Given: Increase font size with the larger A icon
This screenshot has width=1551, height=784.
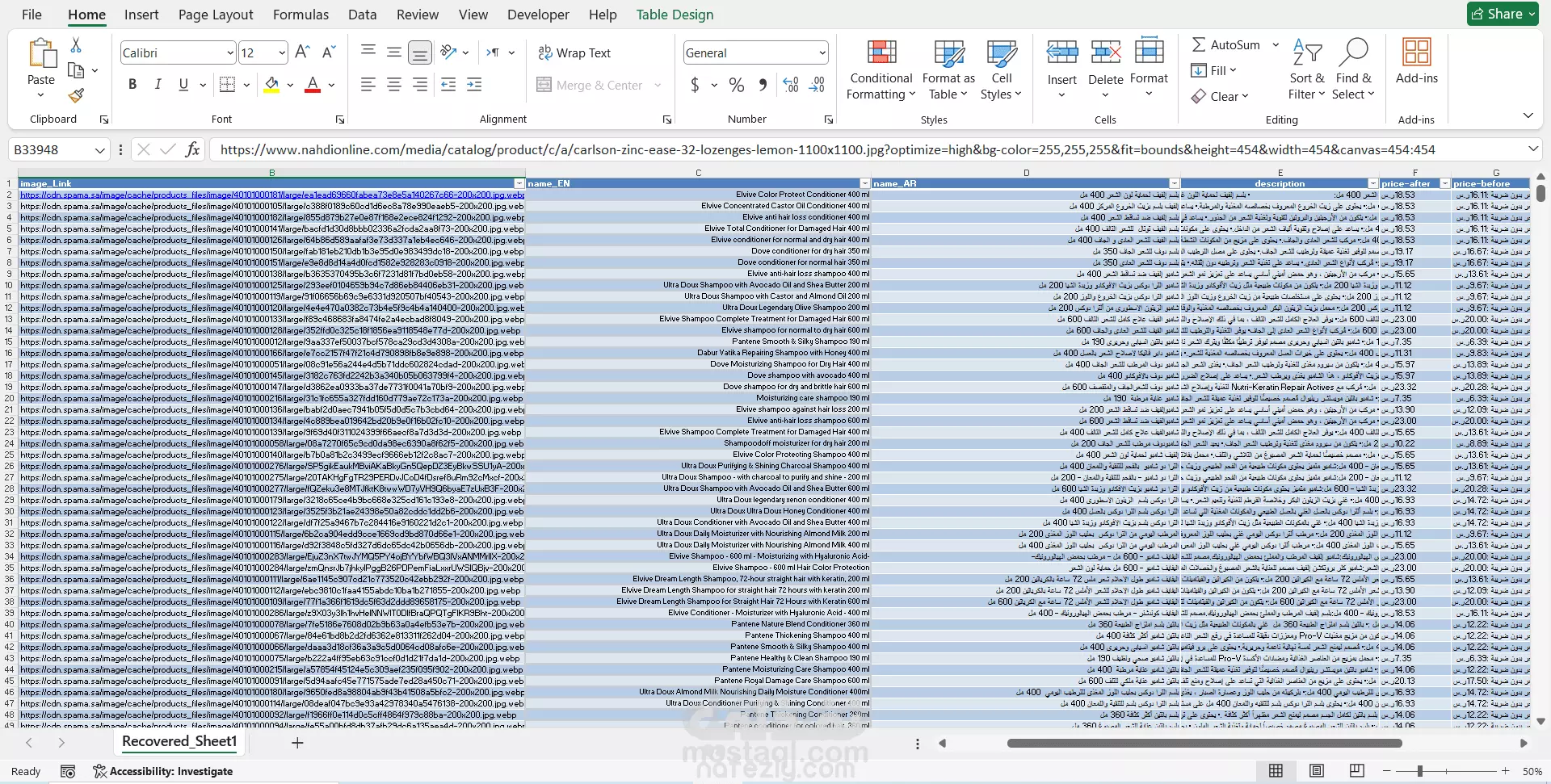Looking at the screenshot, I should pos(302,52).
